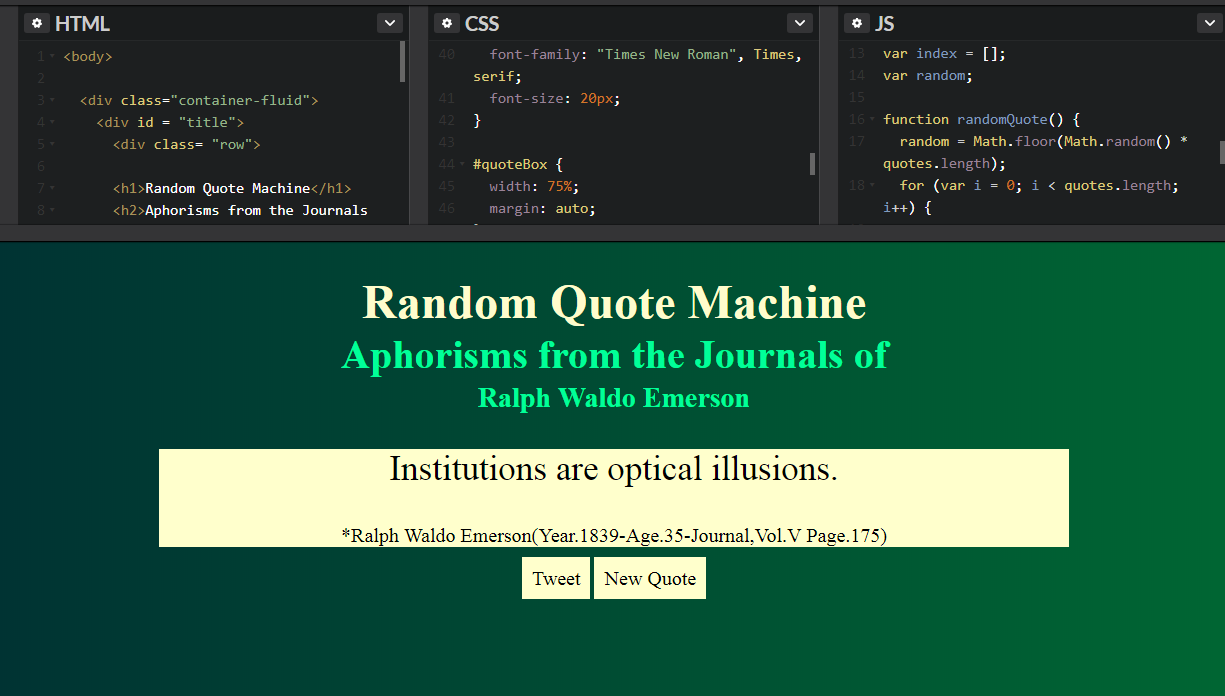The image size is (1225, 696).
Task: Click '<div class="container-fluid">' in HTML editor
Action: pyautogui.click(x=199, y=101)
